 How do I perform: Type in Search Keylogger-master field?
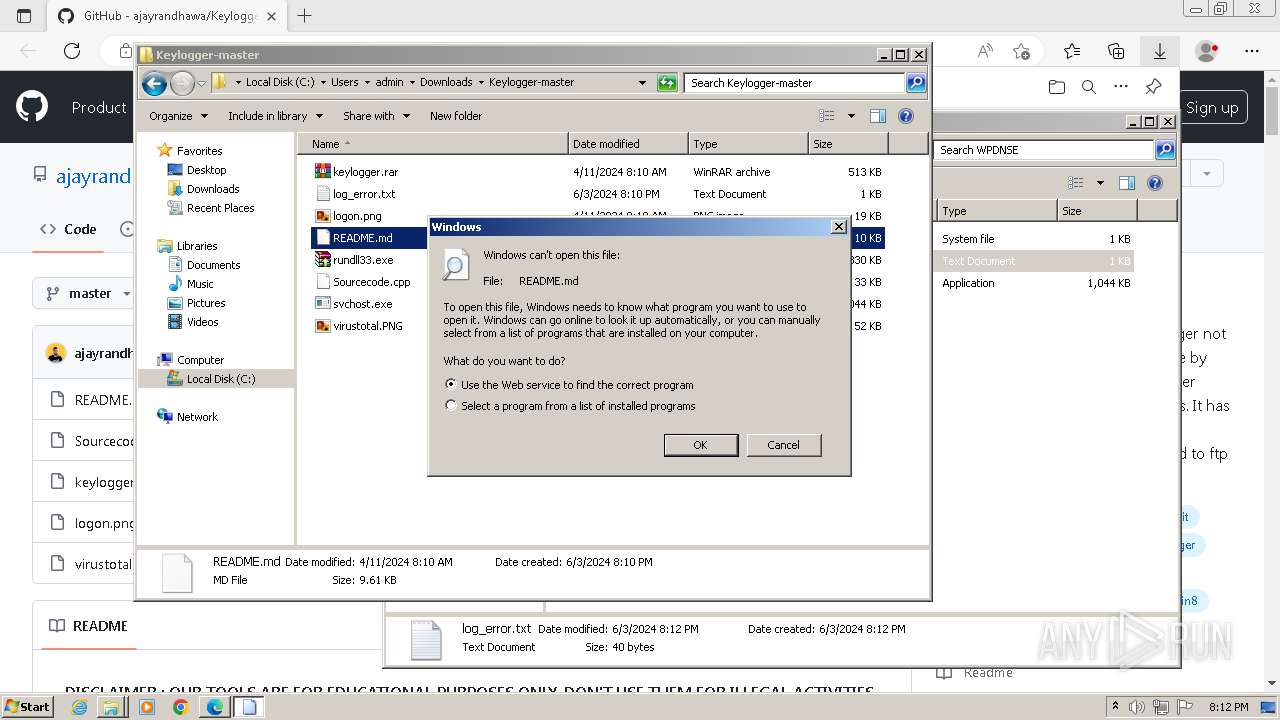pyautogui.click(x=795, y=83)
